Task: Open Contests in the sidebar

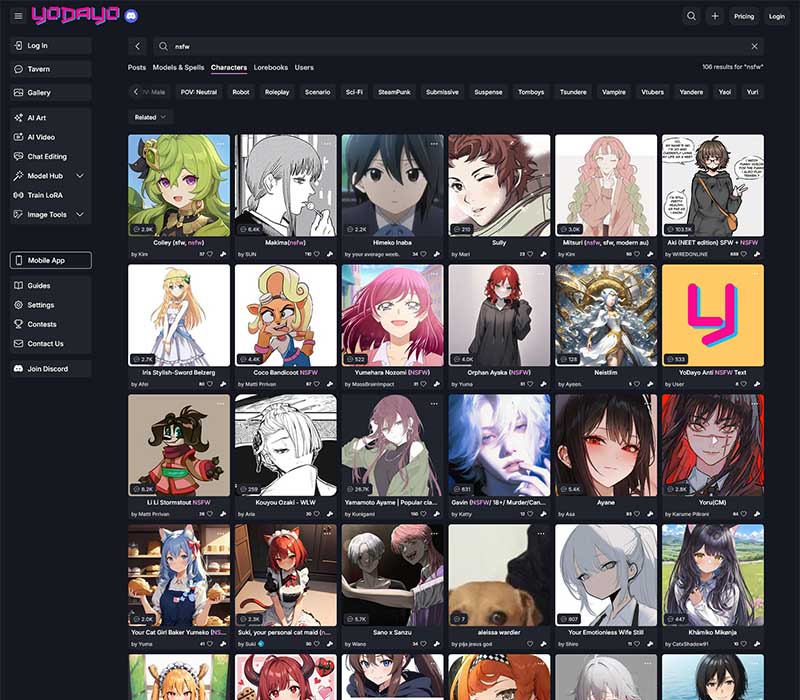Action: 51,324
